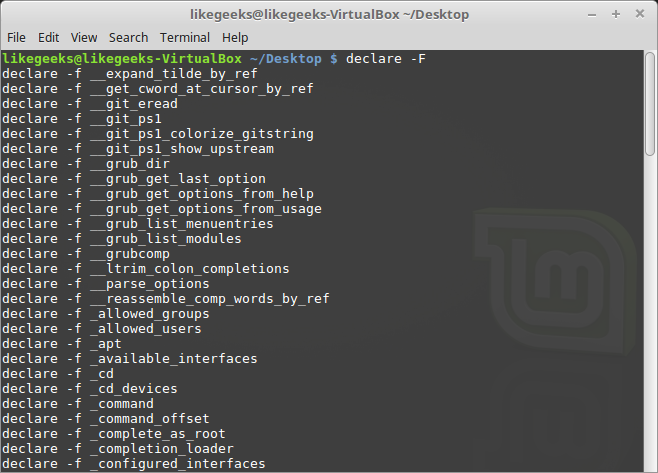Click the __grub_get_last_option function name
Screen dimensions: 658x473
178,179
